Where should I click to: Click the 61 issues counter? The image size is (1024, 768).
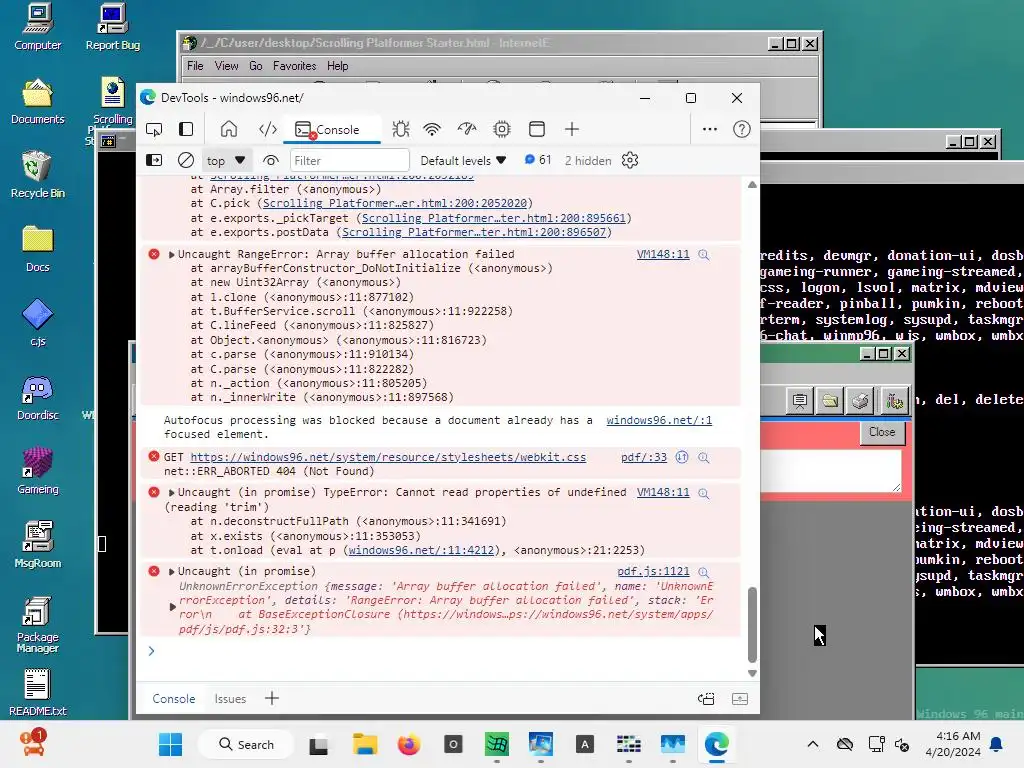(x=538, y=160)
